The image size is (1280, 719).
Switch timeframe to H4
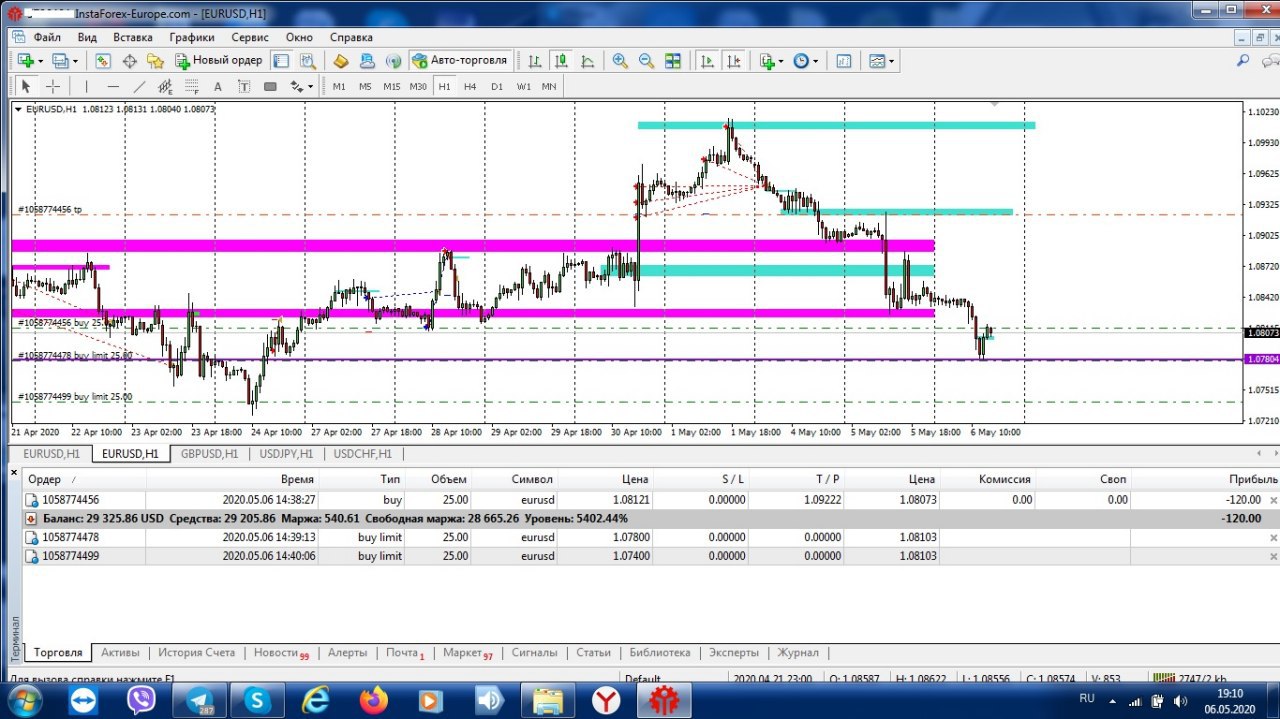pos(470,86)
